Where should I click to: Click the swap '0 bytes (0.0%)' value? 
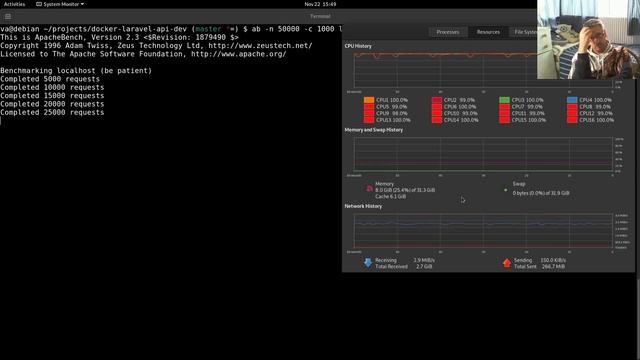click(541, 193)
